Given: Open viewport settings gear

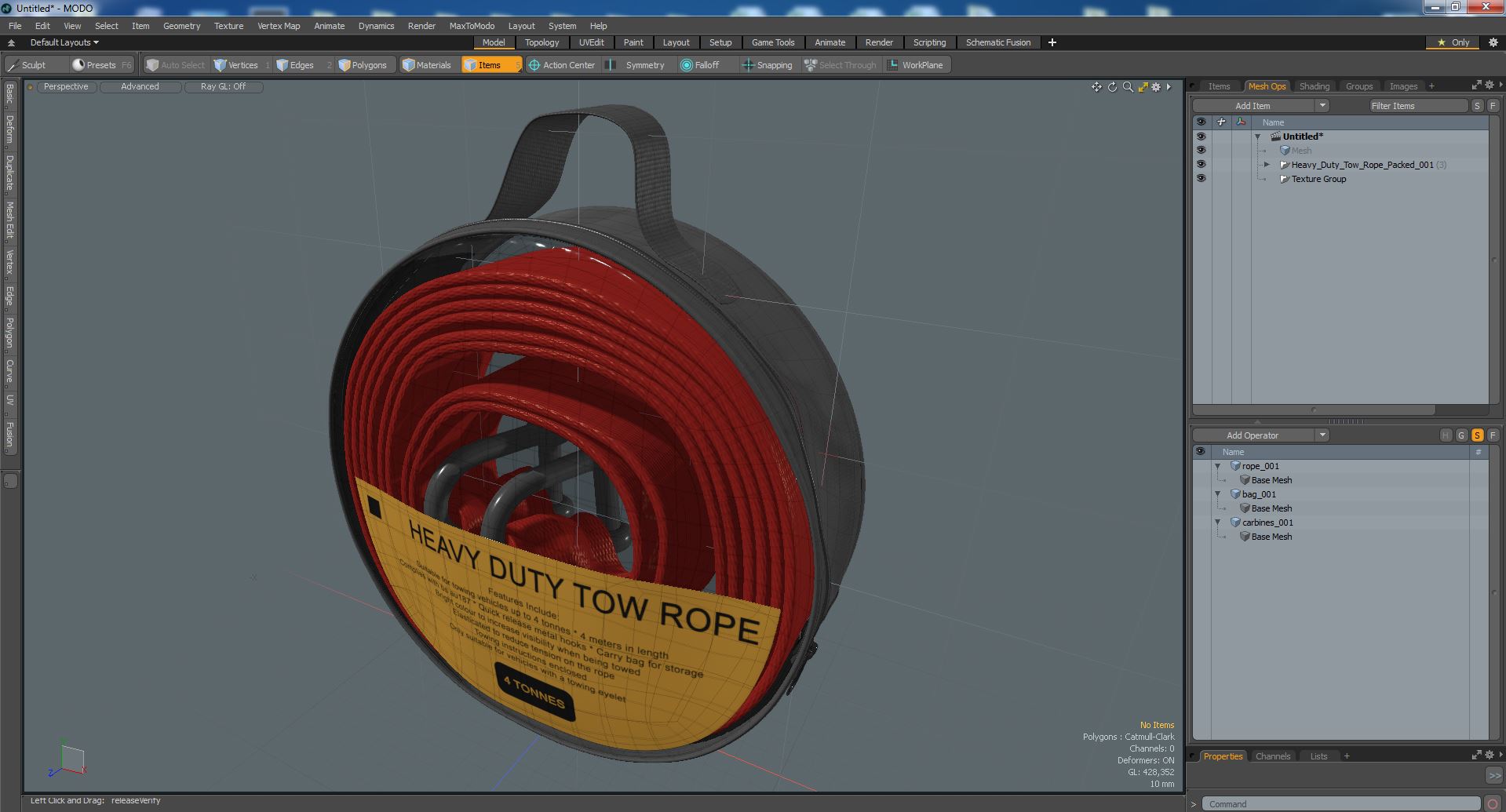Looking at the screenshot, I should [1156, 87].
